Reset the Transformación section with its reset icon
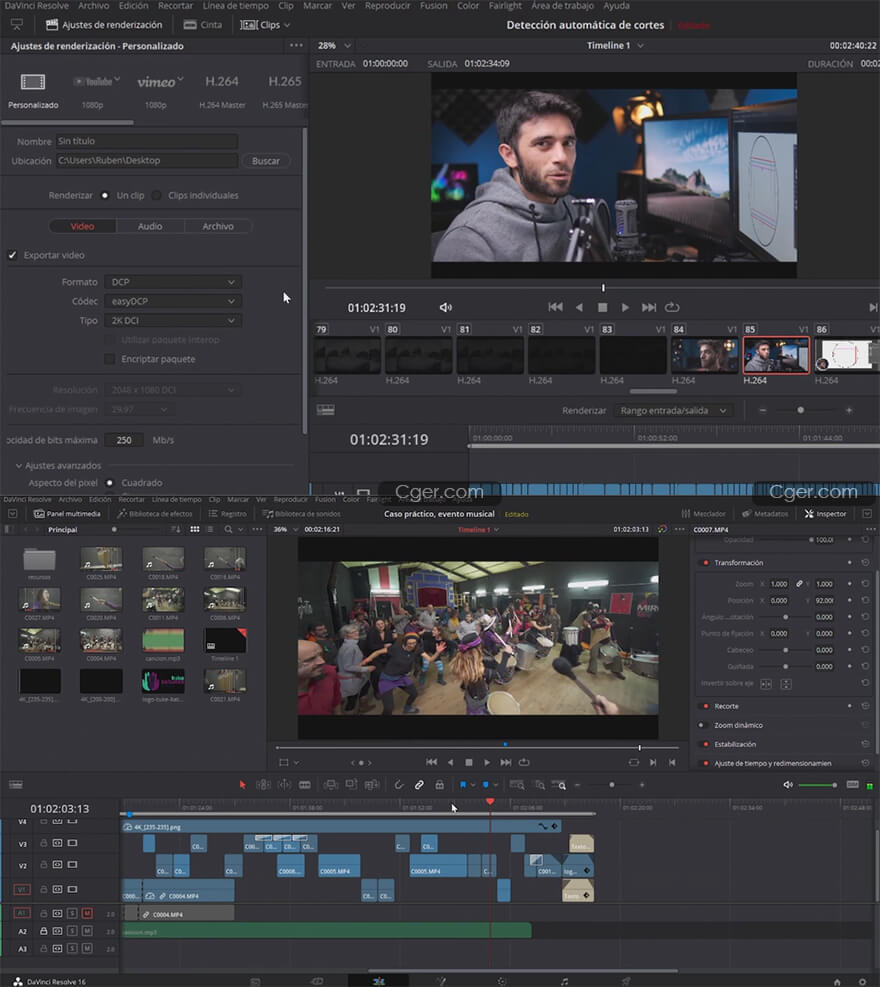Viewport: 880px width, 987px height. coord(866,563)
